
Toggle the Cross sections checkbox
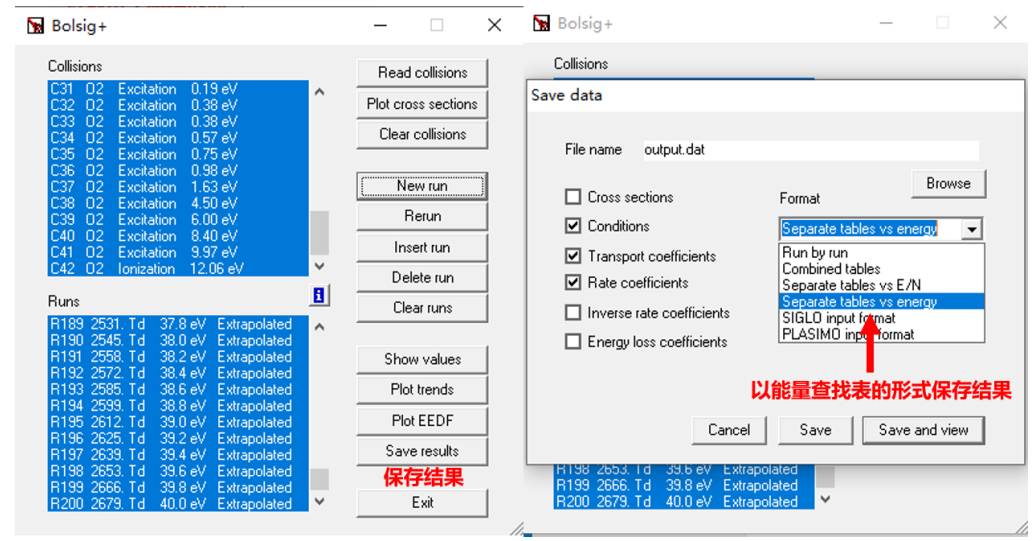[x=573, y=197]
